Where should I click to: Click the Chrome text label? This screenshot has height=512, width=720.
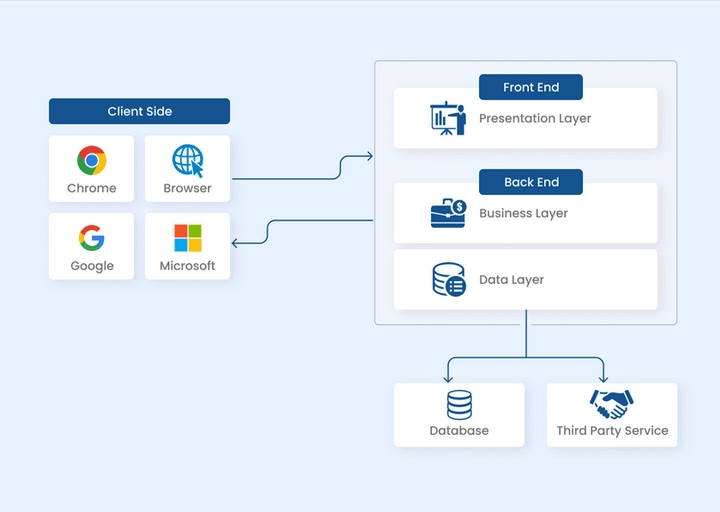(x=91, y=188)
